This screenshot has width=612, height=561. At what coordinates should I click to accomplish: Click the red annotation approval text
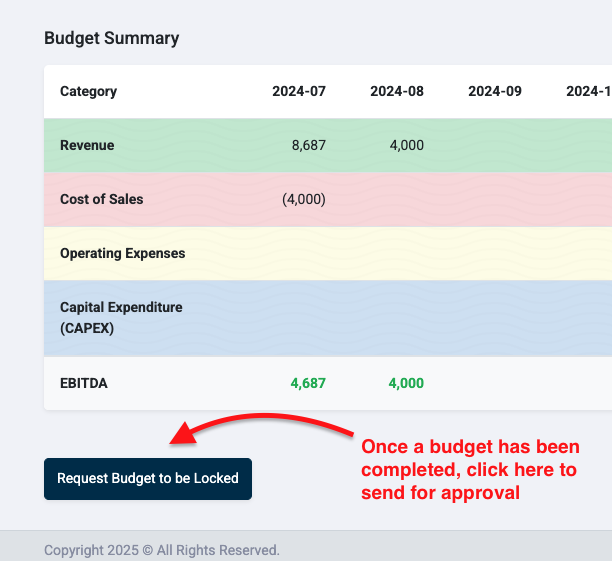470,470
